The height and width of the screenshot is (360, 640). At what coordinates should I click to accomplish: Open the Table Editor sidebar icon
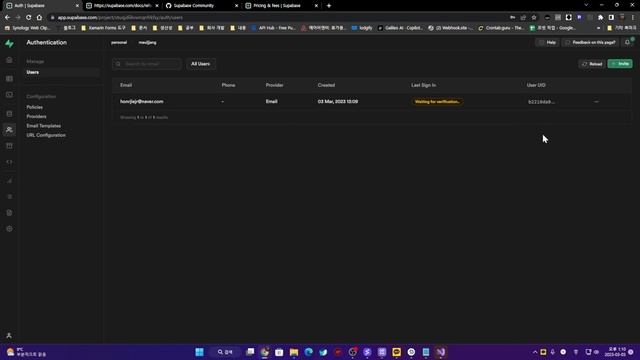pos(9,78)
